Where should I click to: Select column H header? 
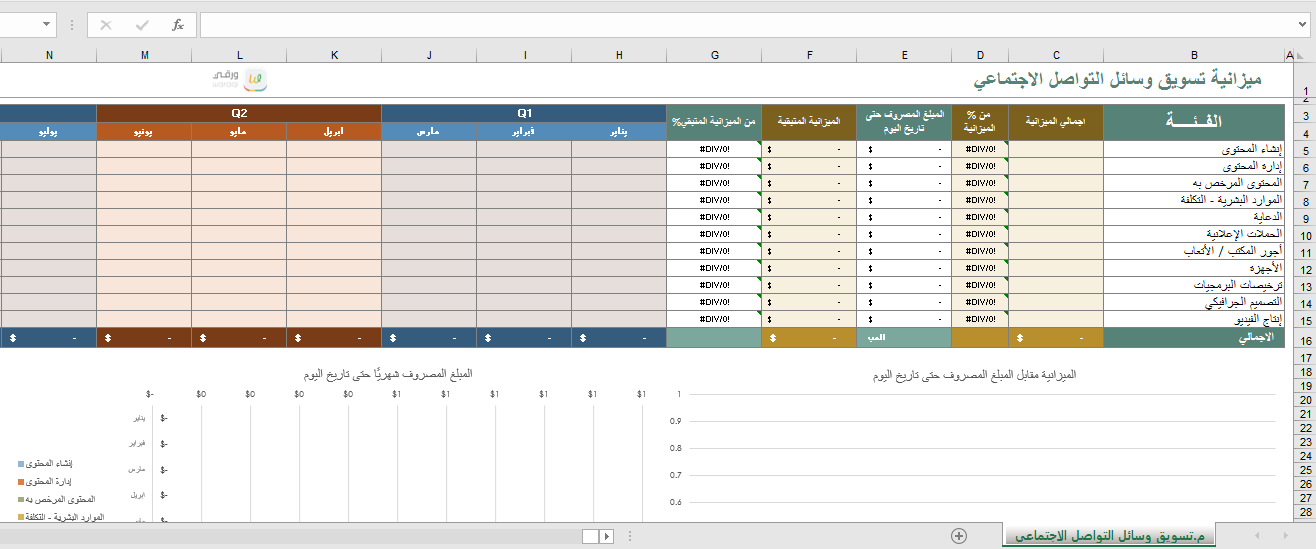(x=619, y=54)
